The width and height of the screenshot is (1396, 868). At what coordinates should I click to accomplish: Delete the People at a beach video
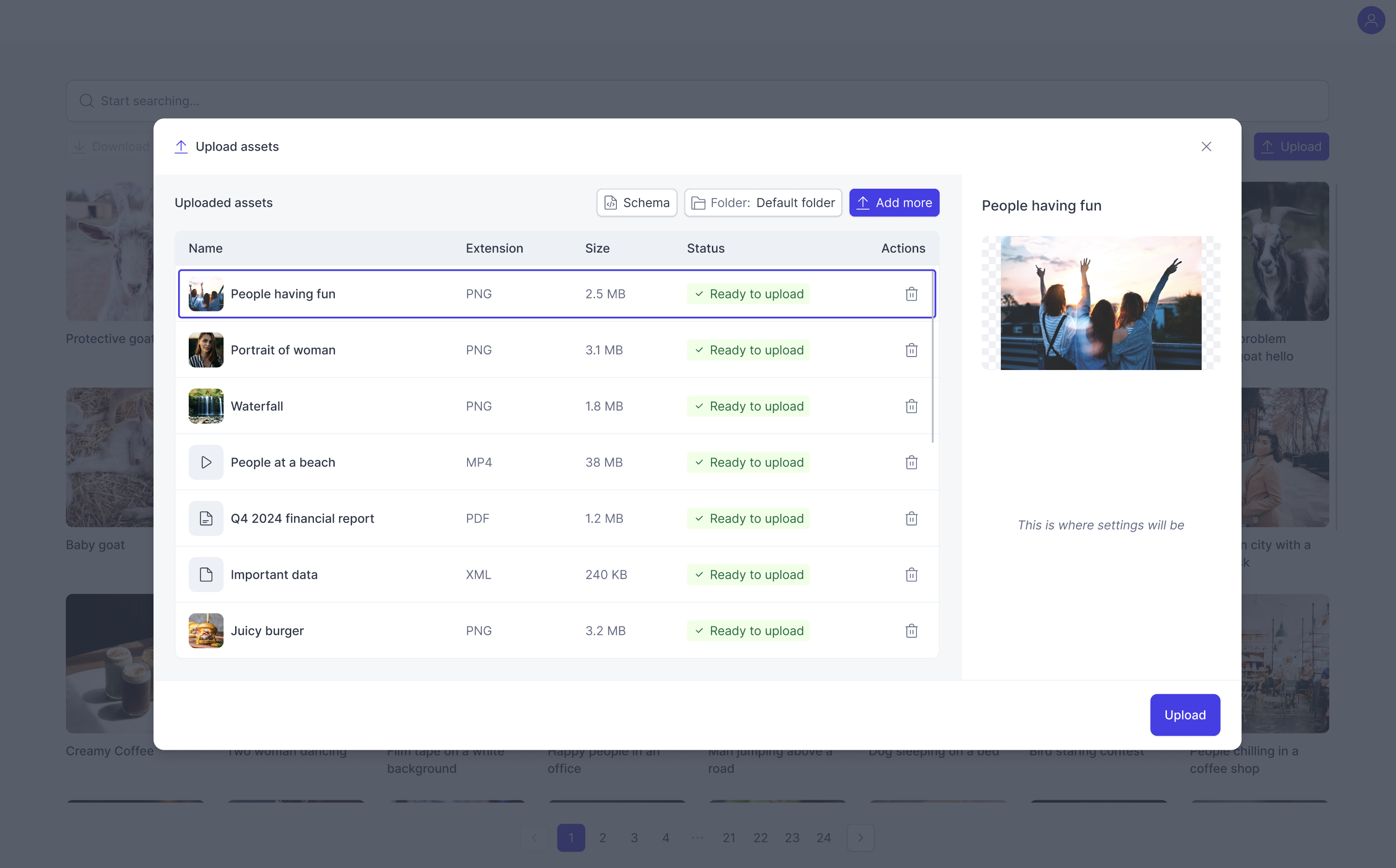tap(911, 463)
